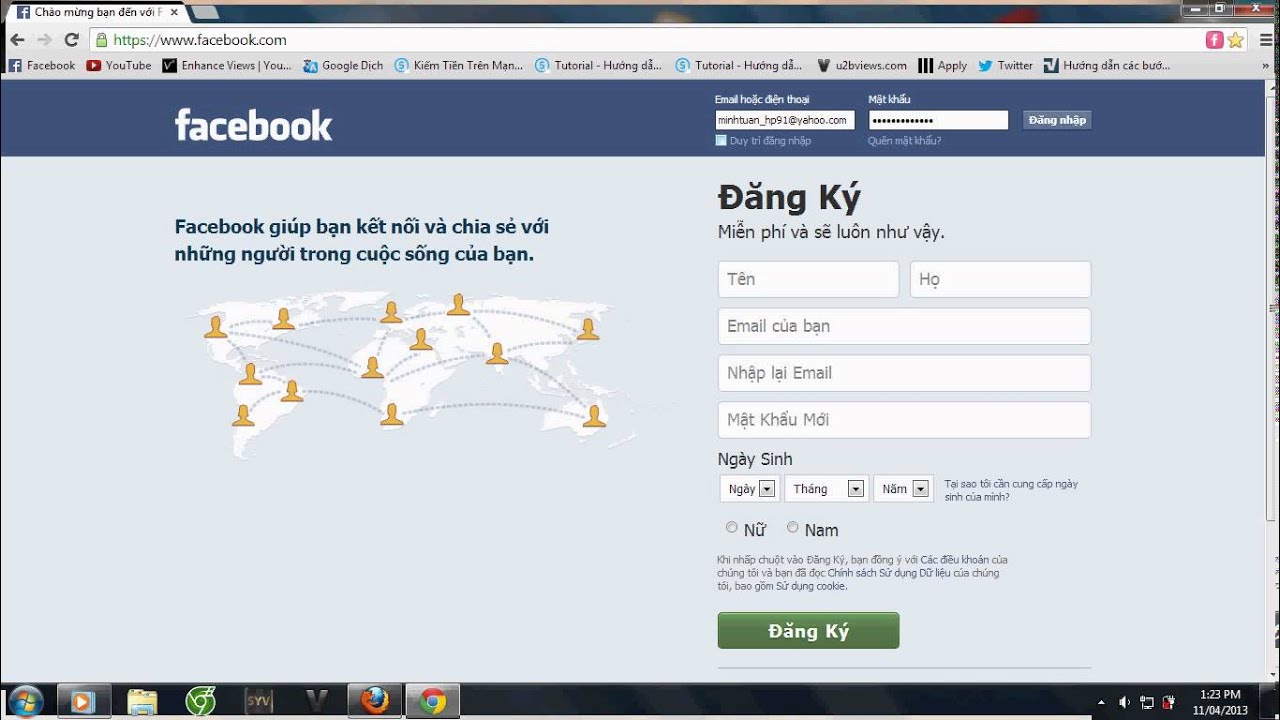This screenshot has height=720, width=1280.
Task: Open the Google Dịch bookmark
Action: click(x=343, y=65)
